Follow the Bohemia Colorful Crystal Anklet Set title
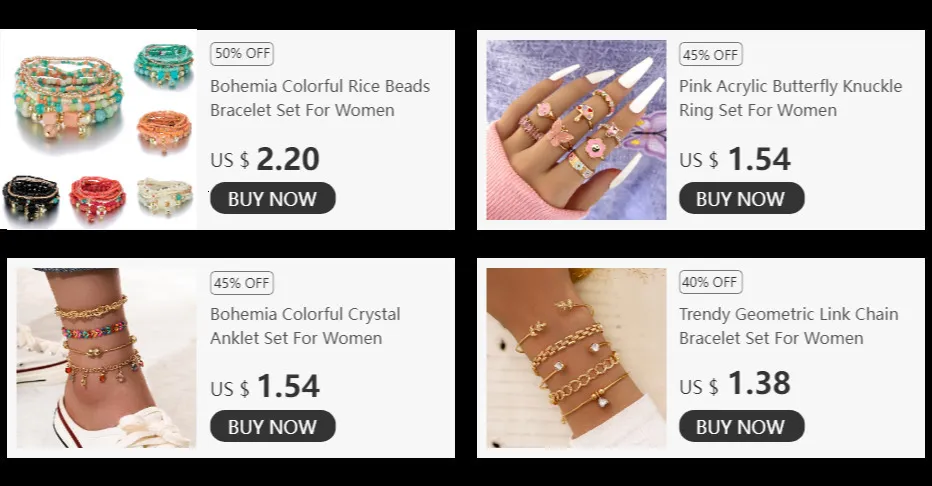 [305, 326]
